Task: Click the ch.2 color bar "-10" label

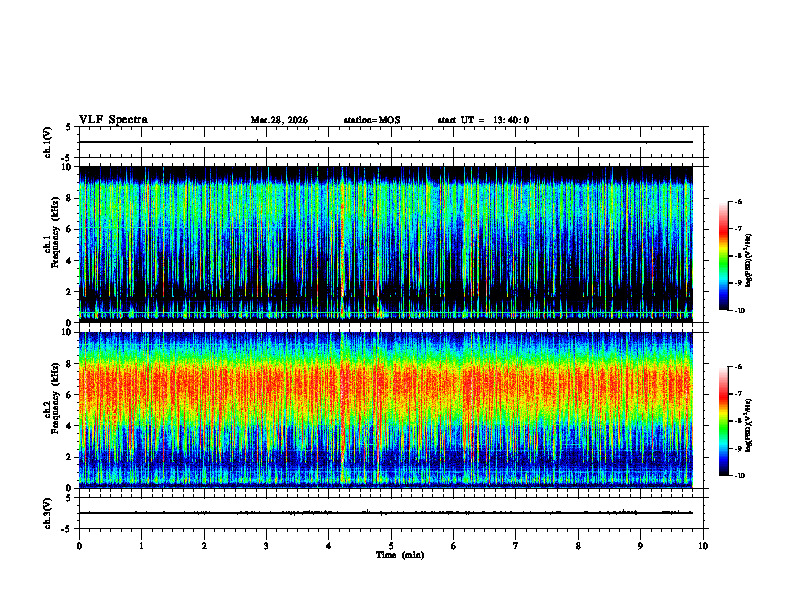Action: click(739, 476)
